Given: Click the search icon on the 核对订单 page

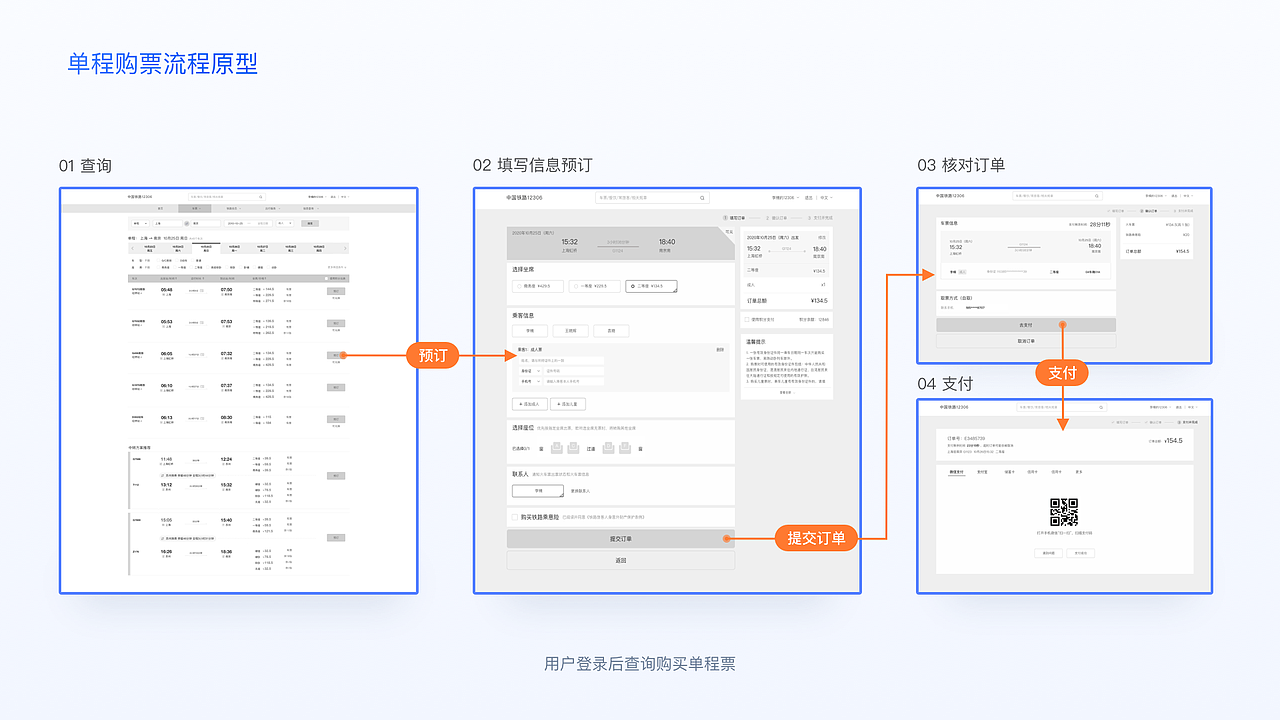Looking at the screenshot, I should [1094, 195].
